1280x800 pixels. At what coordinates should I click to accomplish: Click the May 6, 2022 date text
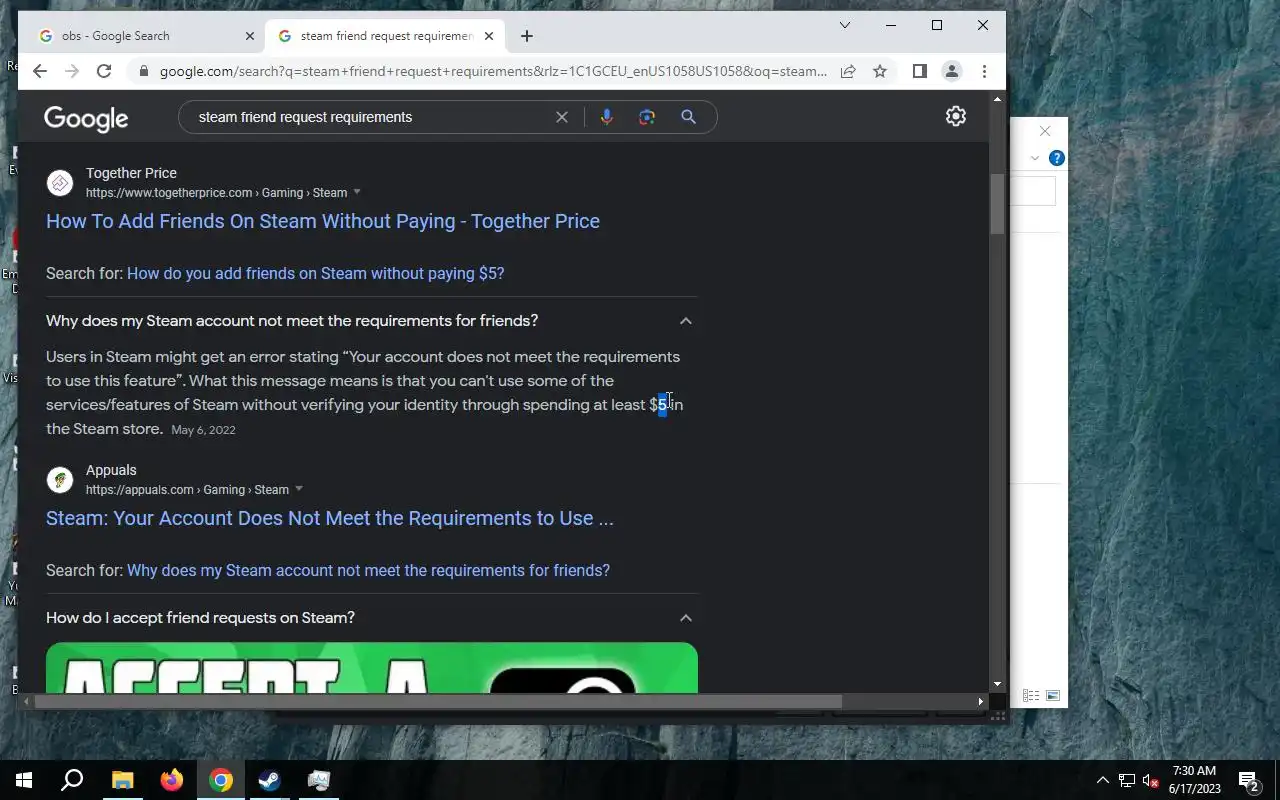click(203, 430)
